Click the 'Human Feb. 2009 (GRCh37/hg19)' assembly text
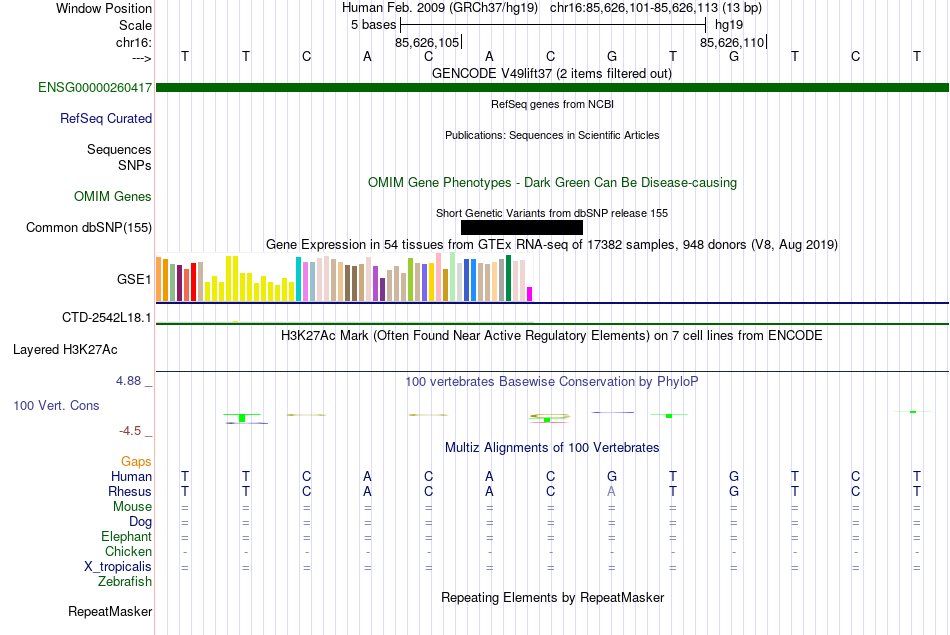 [x=440, y=8]
